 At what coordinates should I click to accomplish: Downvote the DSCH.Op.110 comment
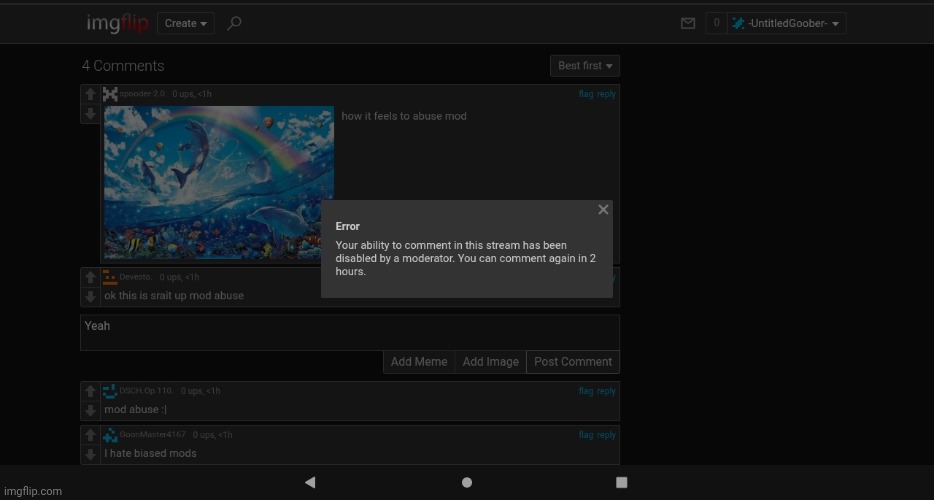pos(90,410)
